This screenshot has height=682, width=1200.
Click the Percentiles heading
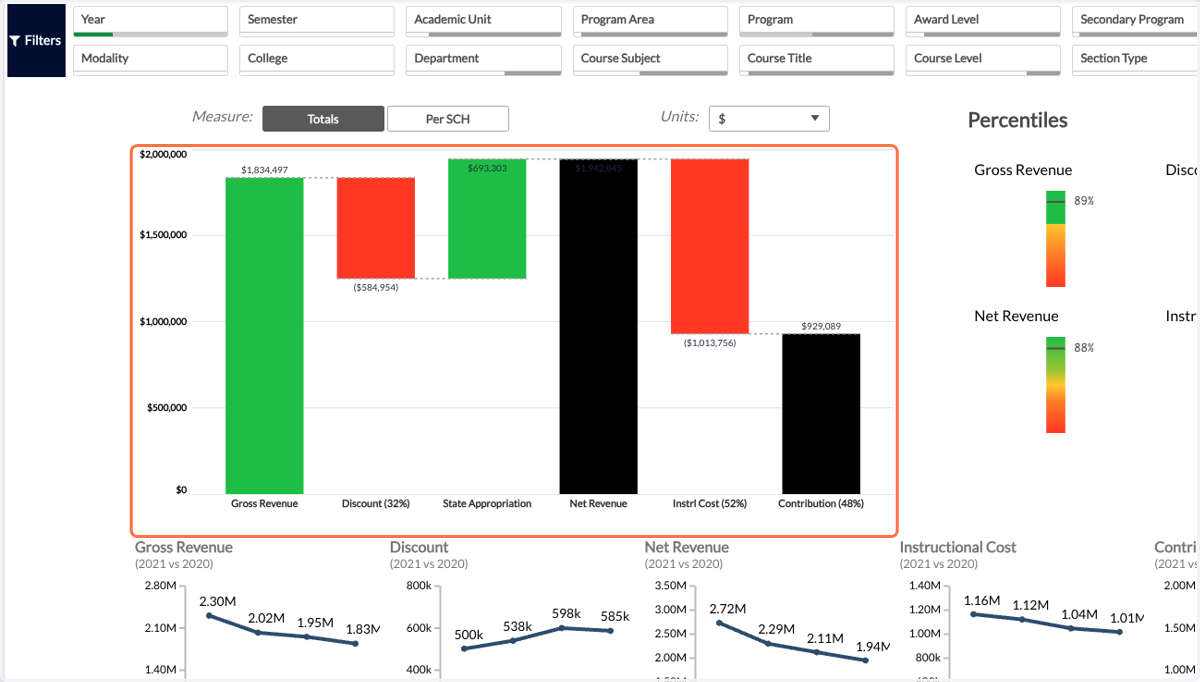(1018, 120)
